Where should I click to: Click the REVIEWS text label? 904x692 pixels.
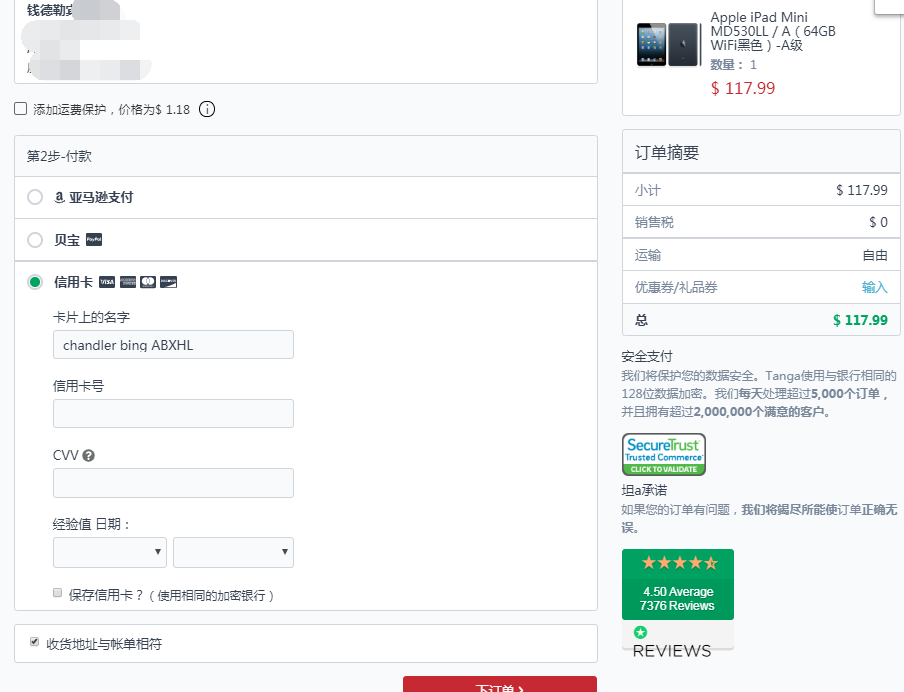point(672,651)
